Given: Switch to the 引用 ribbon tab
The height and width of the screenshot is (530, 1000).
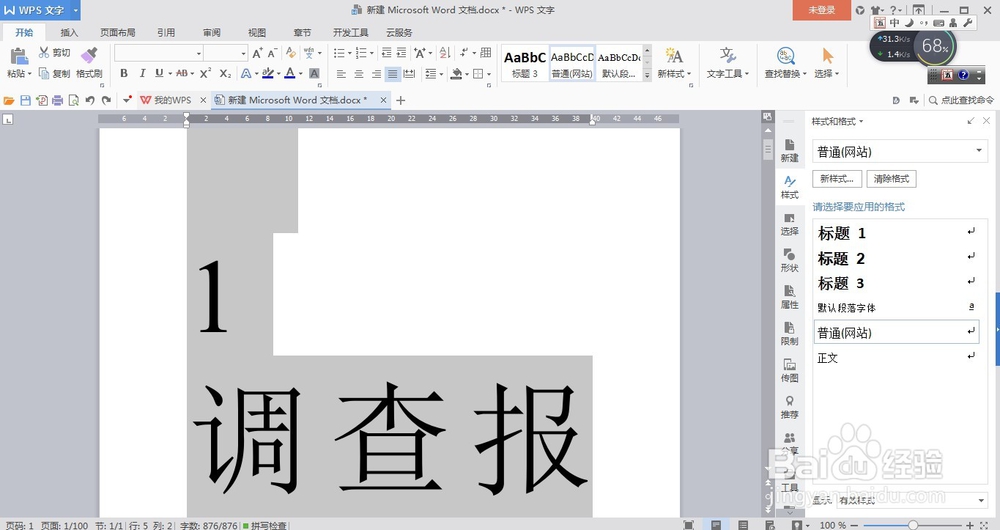Looking at the screenshot, I should pos(166,33).
